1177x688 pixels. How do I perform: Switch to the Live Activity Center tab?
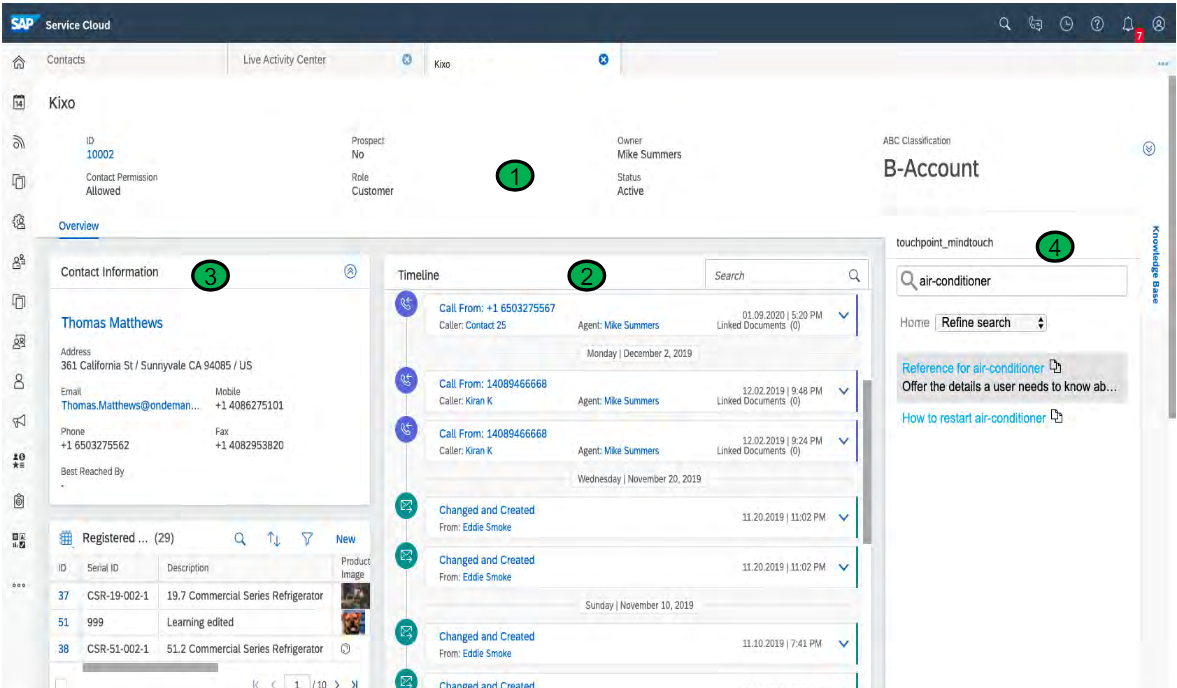coord(284,59)
